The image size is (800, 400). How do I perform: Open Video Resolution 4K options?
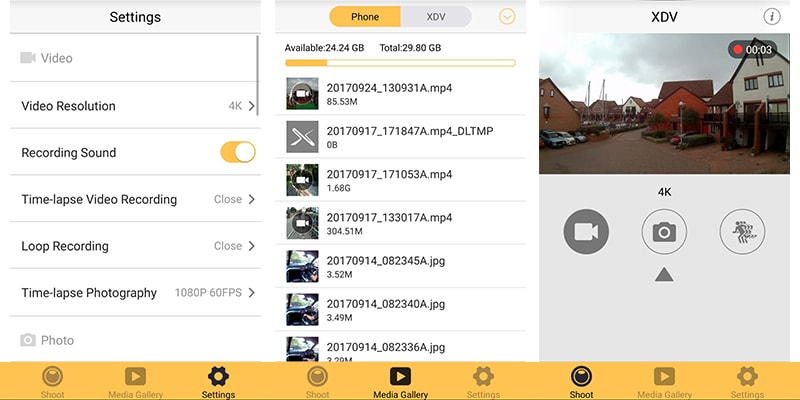coord(135,106)
